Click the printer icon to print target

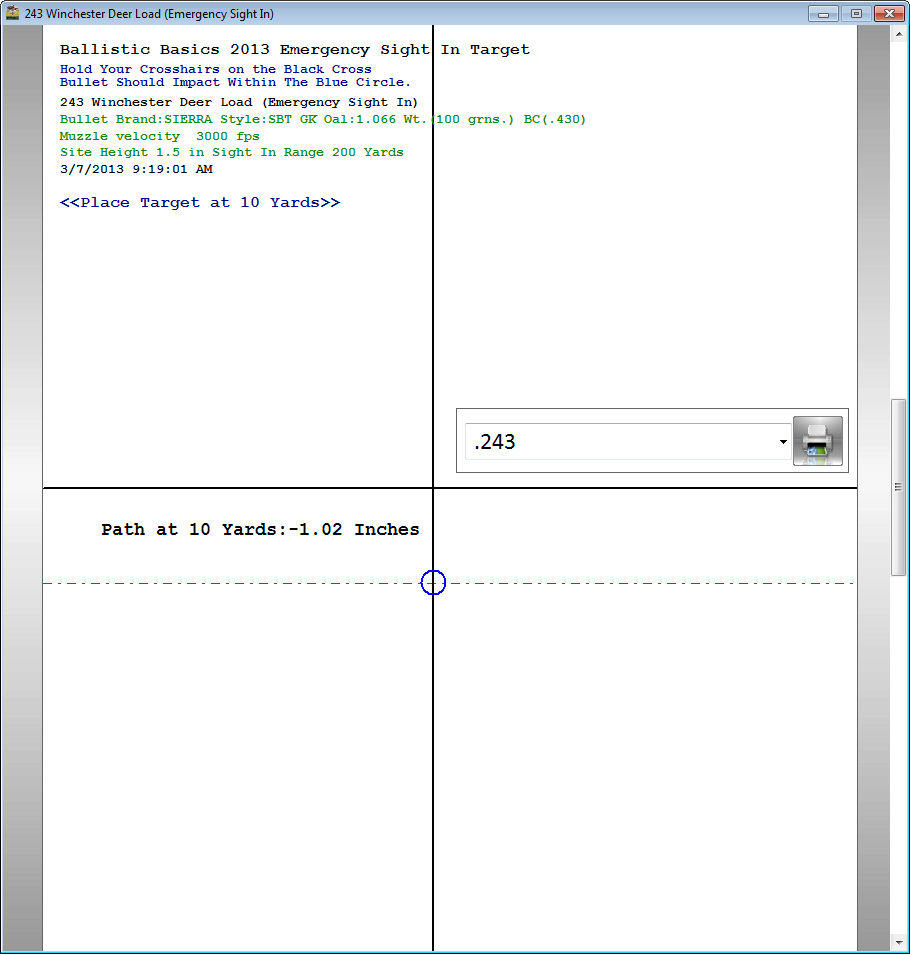[817, 441]
